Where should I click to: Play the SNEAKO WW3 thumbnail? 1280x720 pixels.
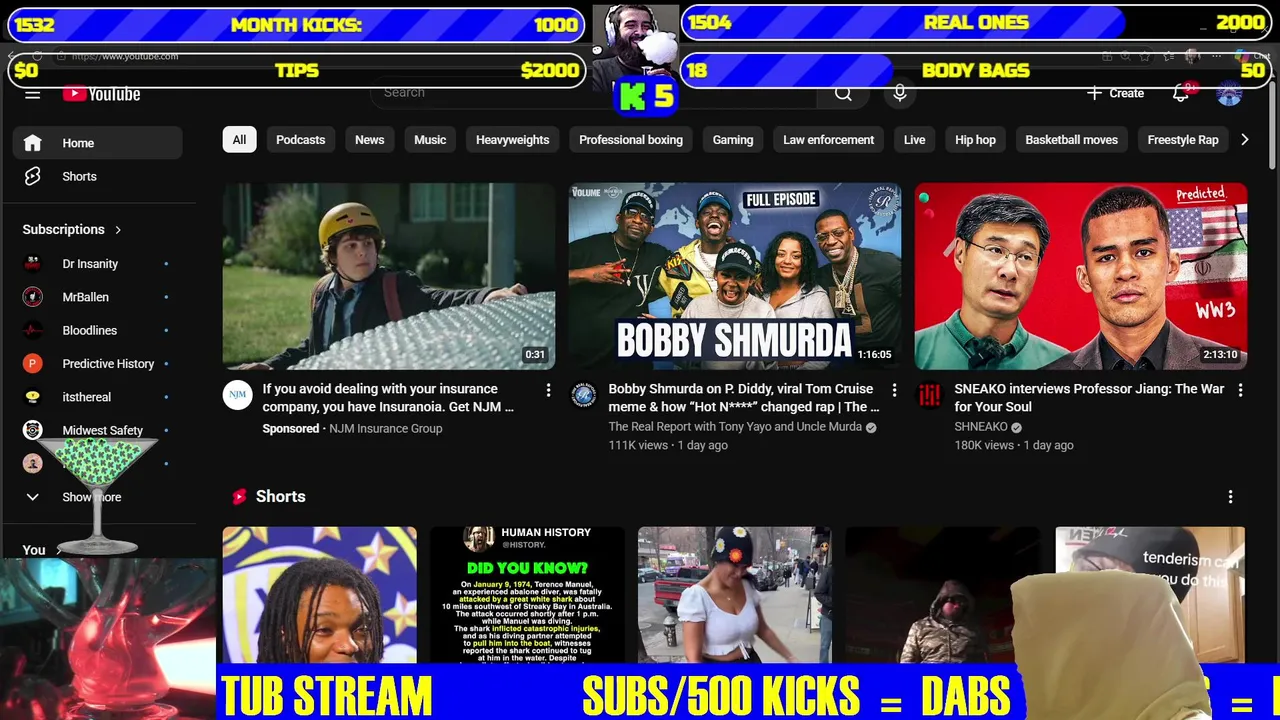click(x=1080, y=276)
